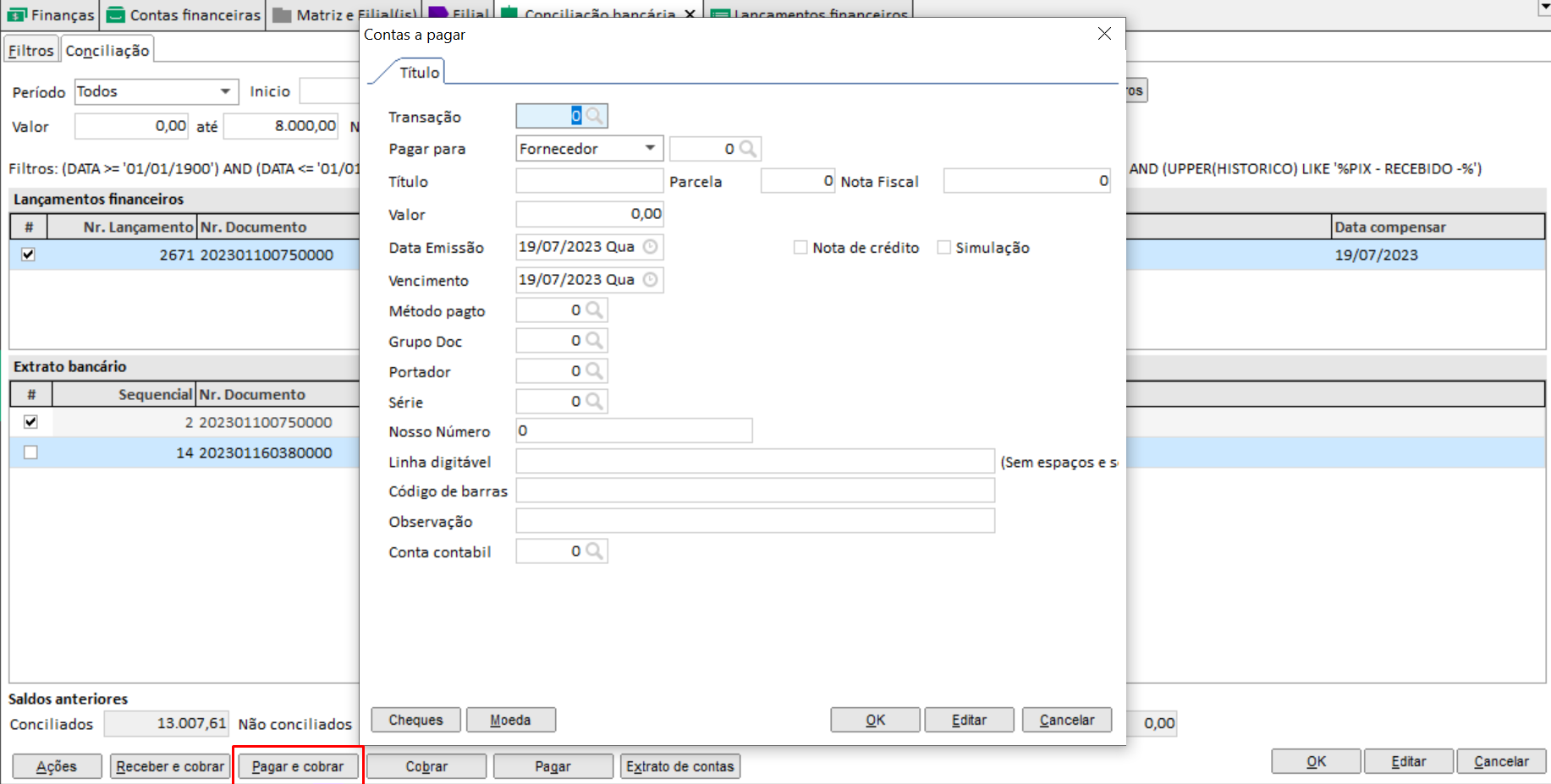Open Série lookup magnifier
The height and width of the screenshot is (784, 1551).
pyautogui.click(x=595, y=402)
